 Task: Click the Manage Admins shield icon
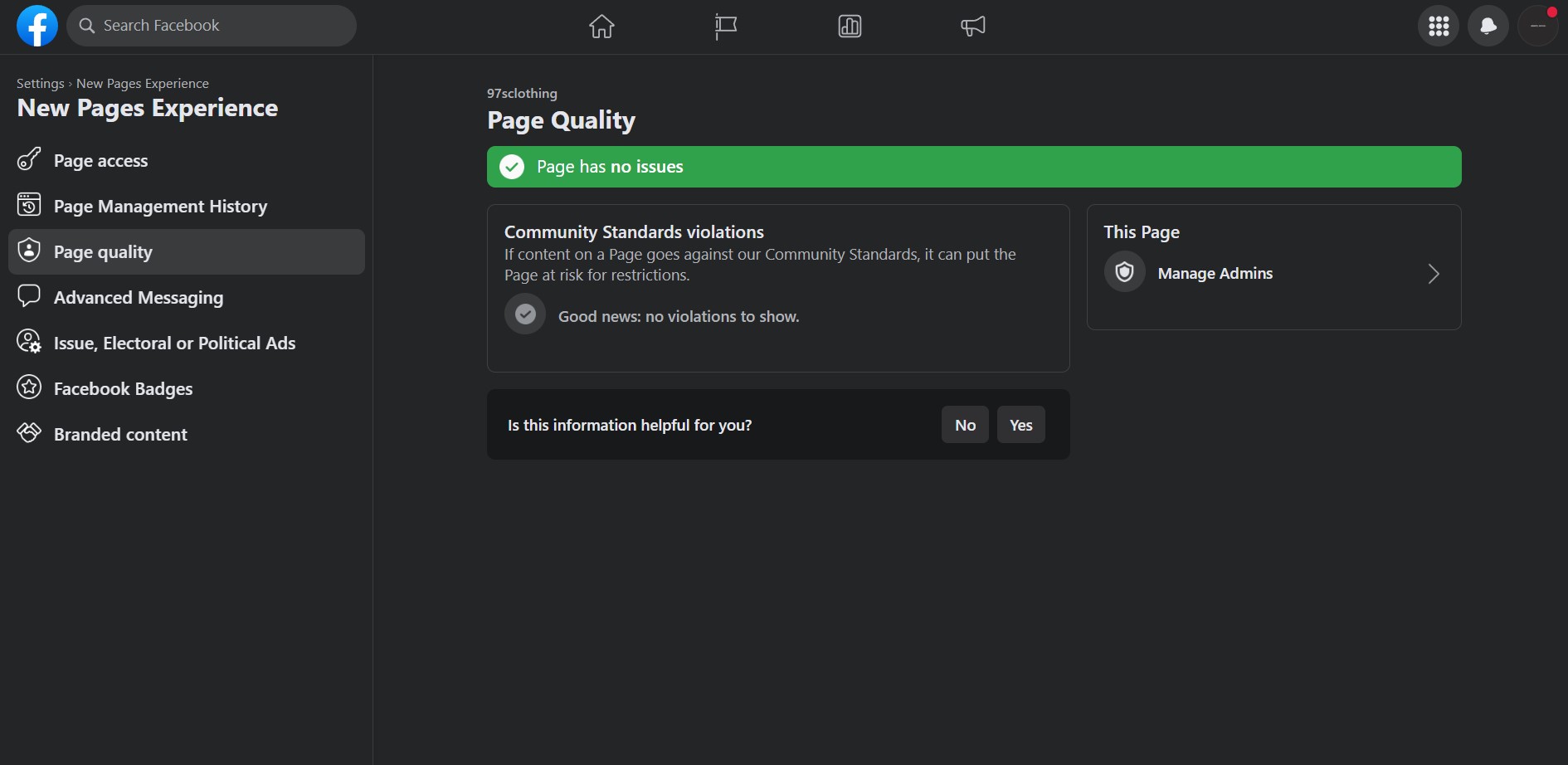click(x=1125, y=272)
